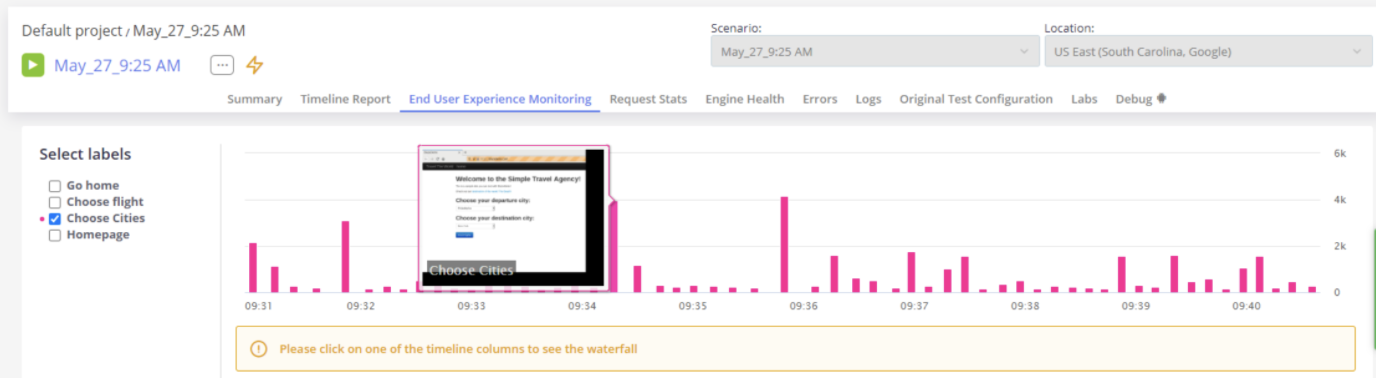The width and height of the screenshot is (1376, 382).
Task: Switch to the Timeline Report tab
Action: [x=345, y=99]
